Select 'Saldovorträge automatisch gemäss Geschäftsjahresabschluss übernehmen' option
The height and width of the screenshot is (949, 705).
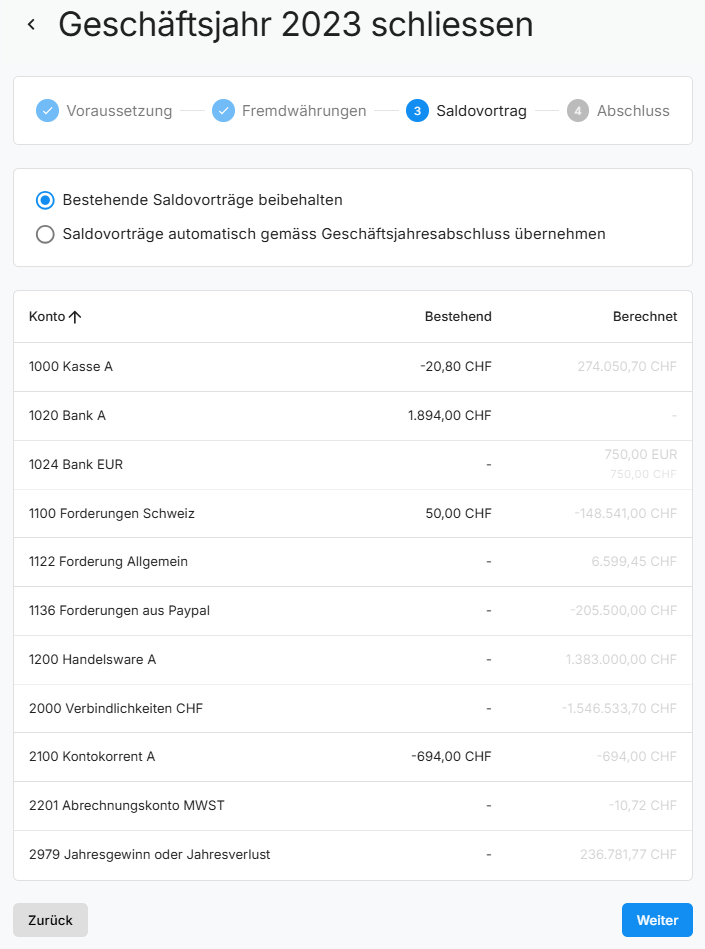[45, 235]
